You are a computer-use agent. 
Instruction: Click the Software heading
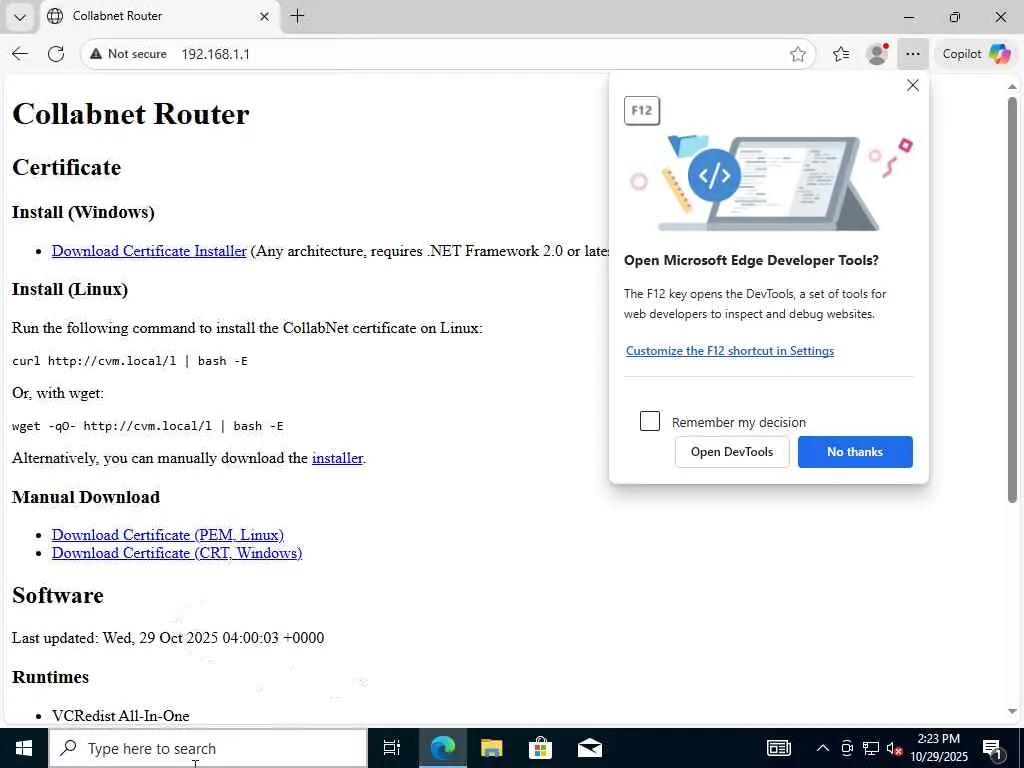(57, 596)
